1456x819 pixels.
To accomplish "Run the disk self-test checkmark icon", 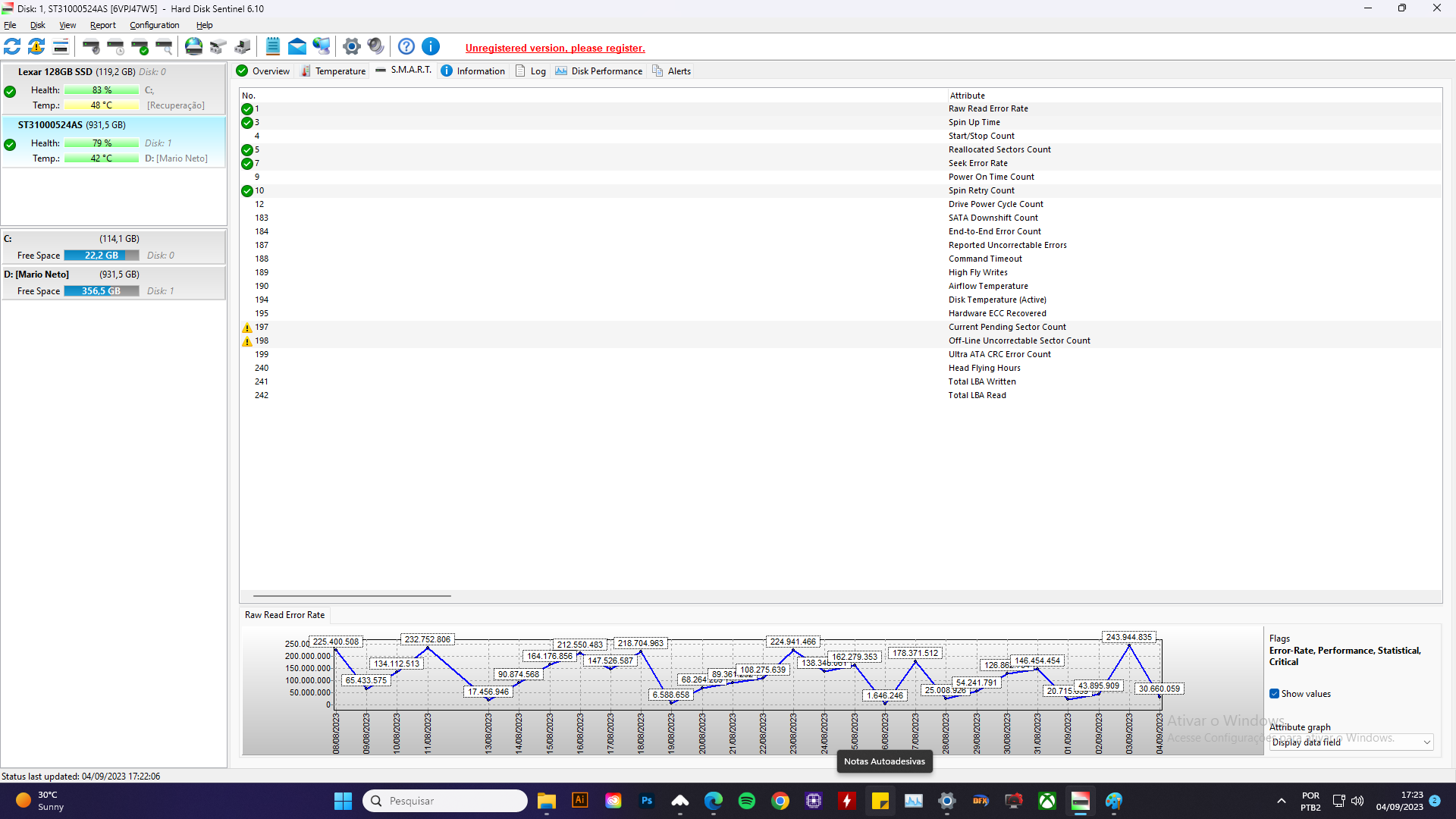I will coord(140,47).
